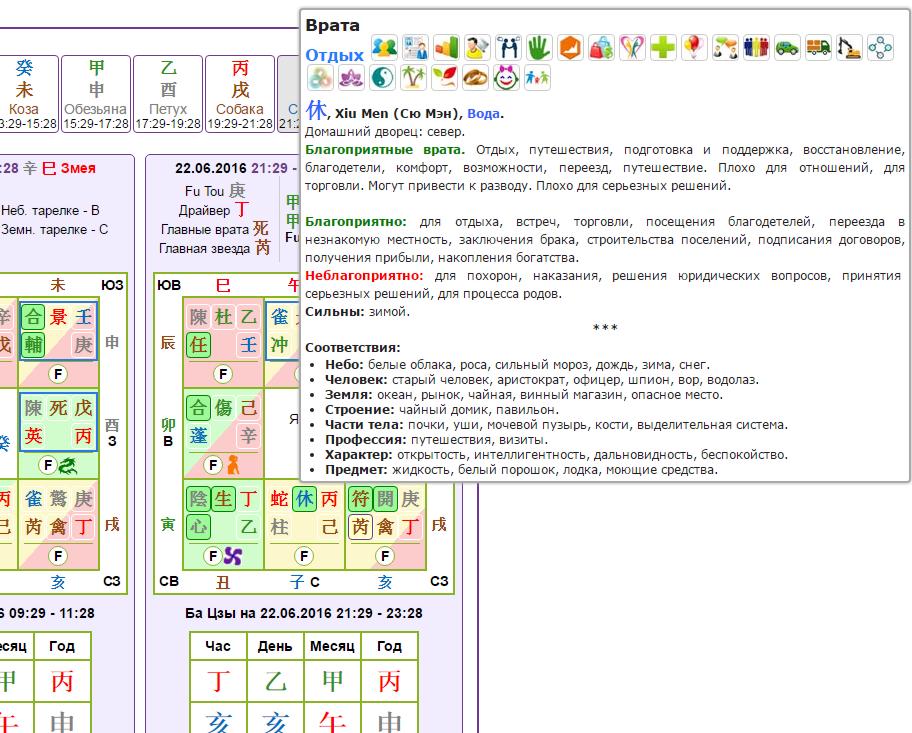The width and height of the screenshot is (912, 733).
Task: Click the 傷 gate in the chart
Action: pyautogui.click(x=223, y=408)
